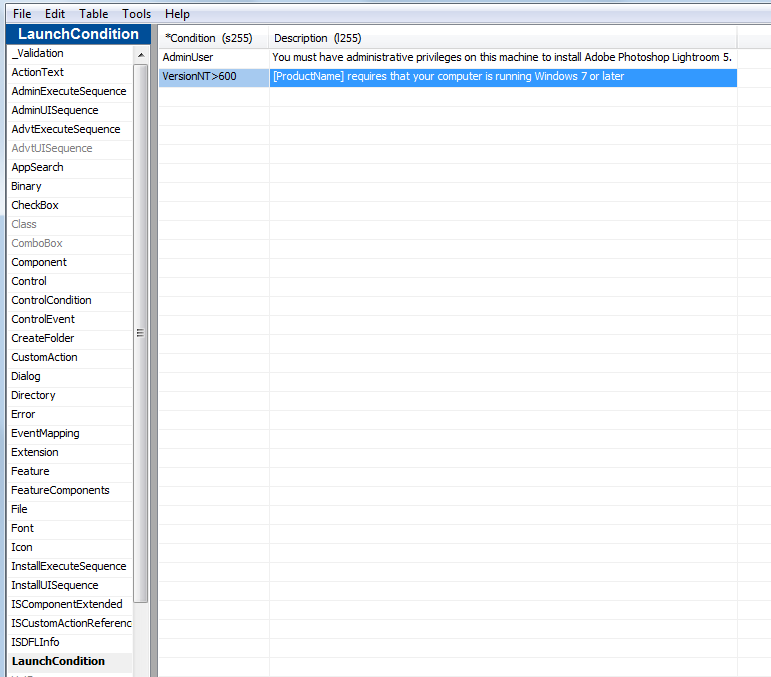Image resolution: width=771 pixels, height=677 pixels.
Task: Sort by the Condition column header
Action: [209, 38]
